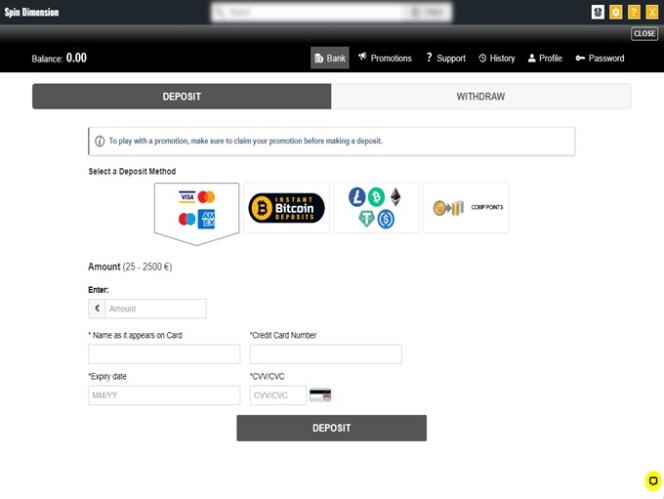Click the CVV card hint icon
Screen dimensions: 664x499
pos(320,395)
